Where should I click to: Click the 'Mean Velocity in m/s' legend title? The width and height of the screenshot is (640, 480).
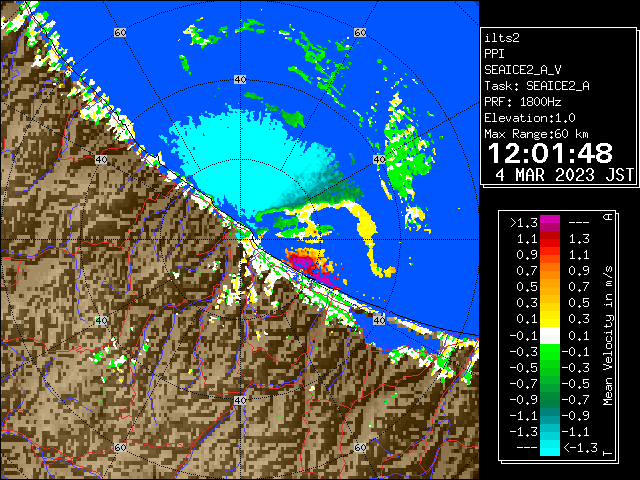pyautogui.click(x=608, y=336)
